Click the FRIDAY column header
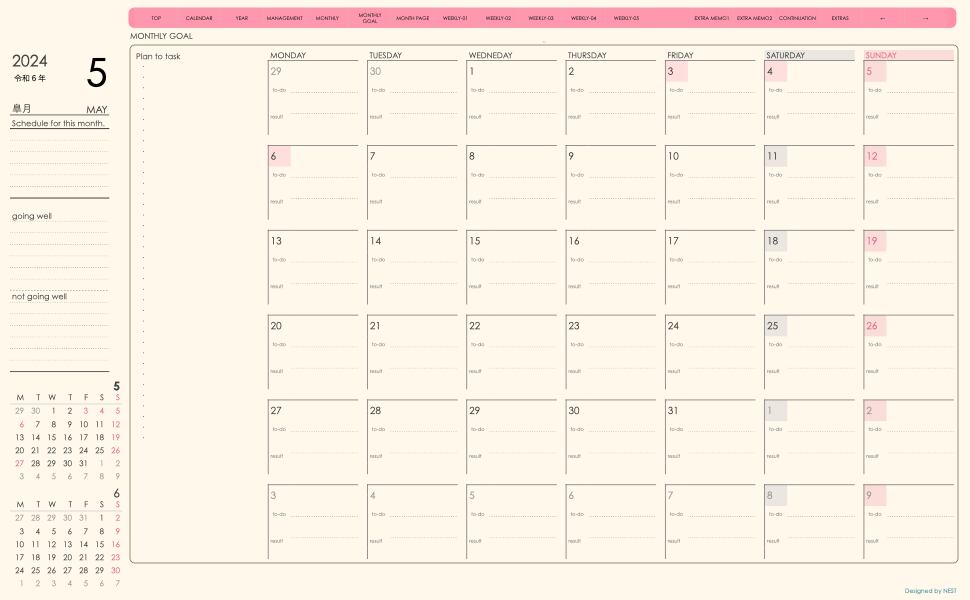Viewport: 970px width, 600px height. 680,55
